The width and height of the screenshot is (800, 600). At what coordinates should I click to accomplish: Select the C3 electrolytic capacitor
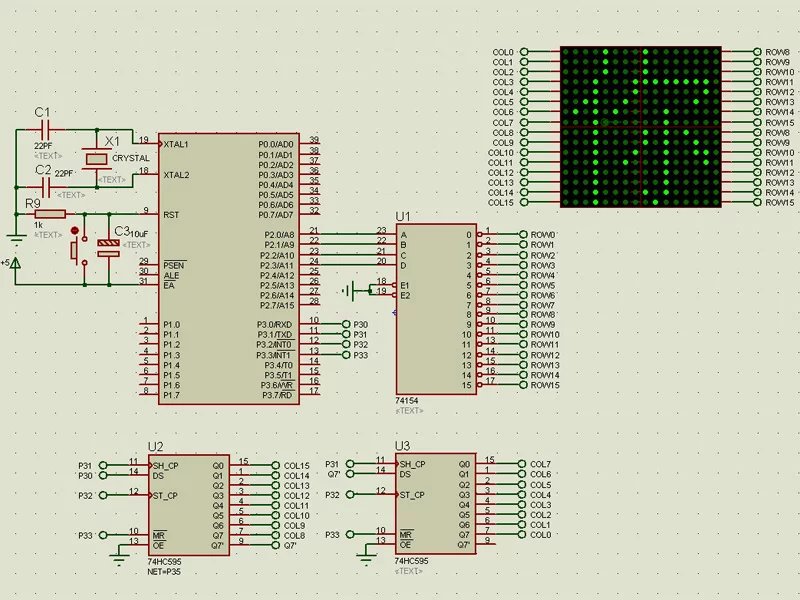point(109,248)
